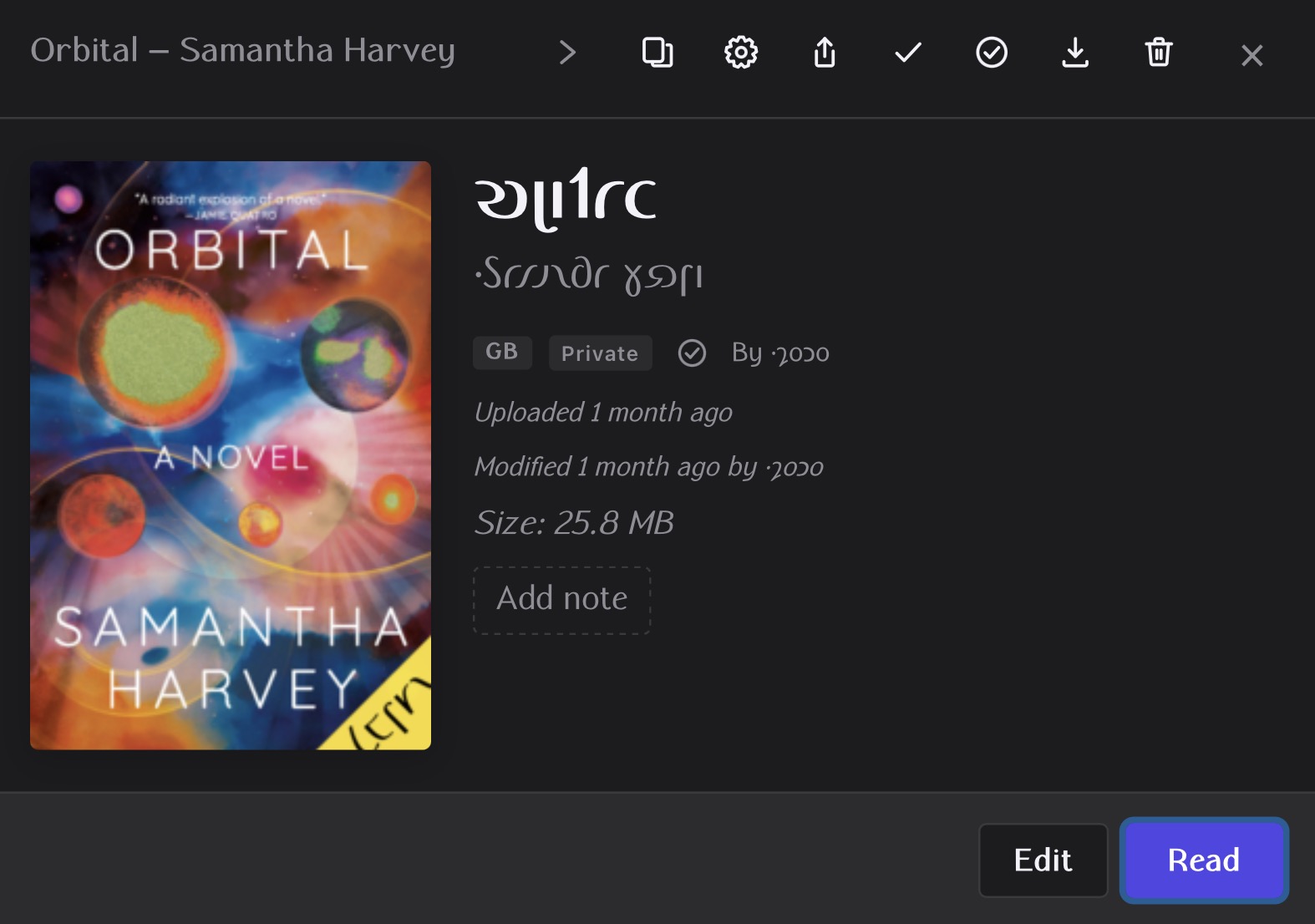Image resolution: width=1315 pixels, height=924 pixels.
Task: Click the plain checkmark icon
Action: [908, 53]
